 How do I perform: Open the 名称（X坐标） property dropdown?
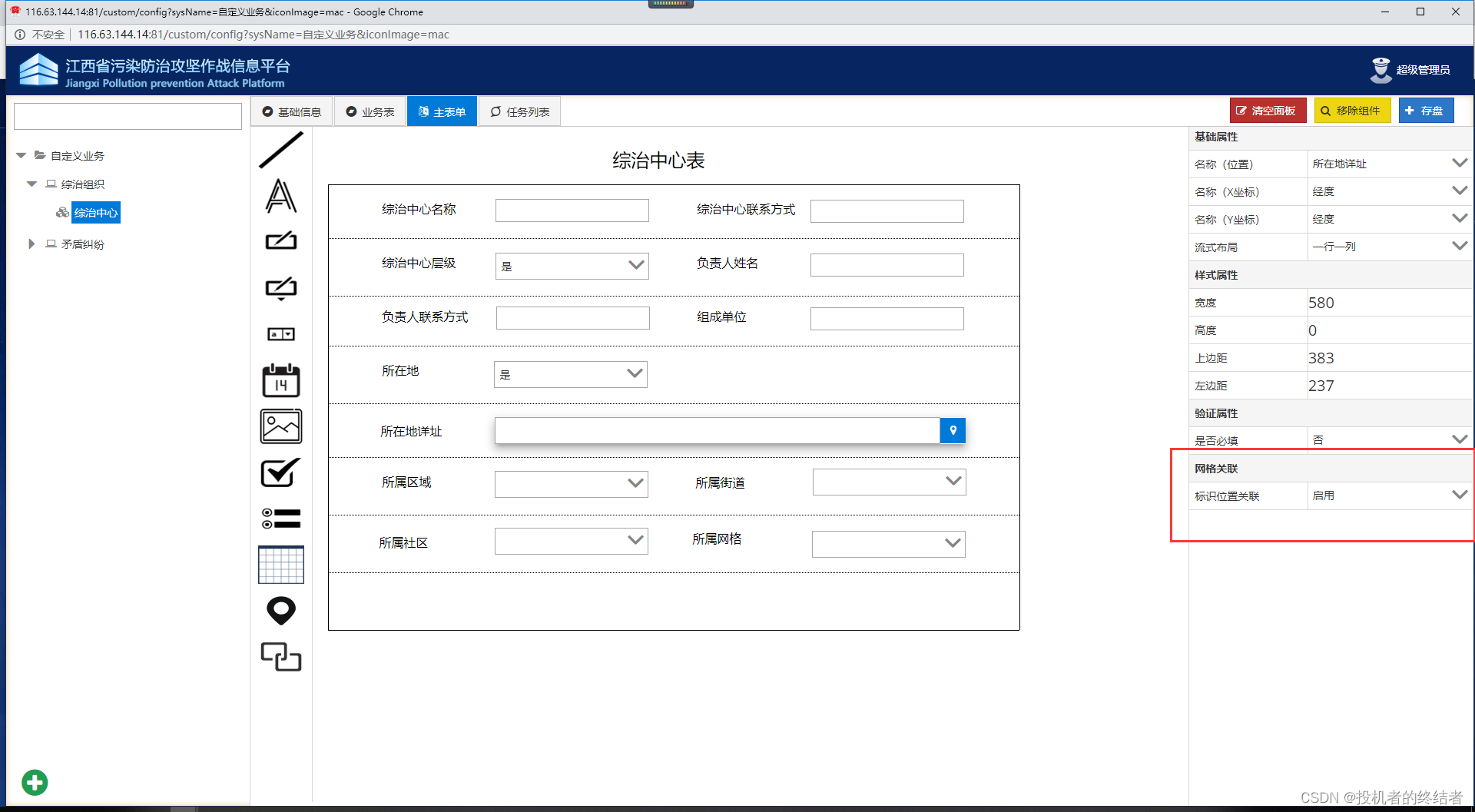point(1389,191)
